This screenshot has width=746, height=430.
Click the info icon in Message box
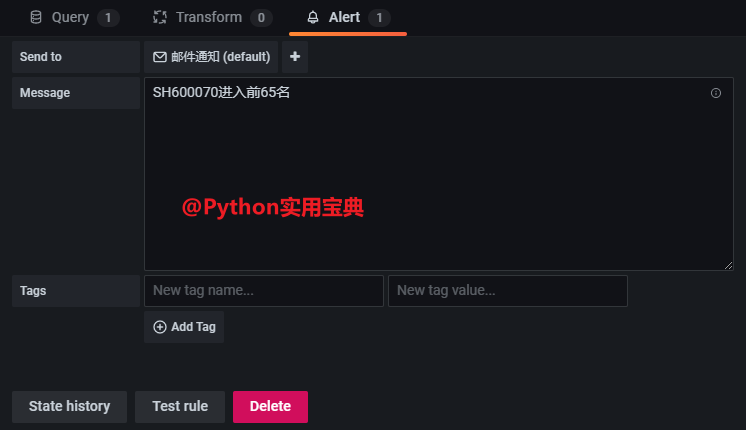point(716,93)
